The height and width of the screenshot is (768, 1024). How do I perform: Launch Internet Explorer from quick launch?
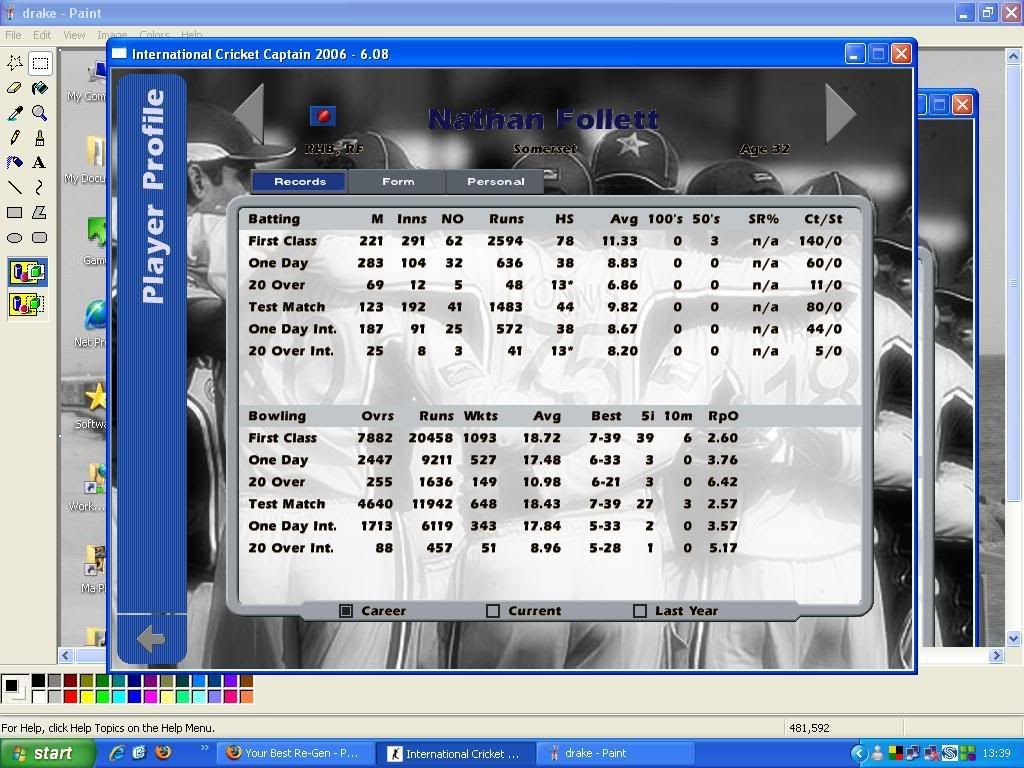point(117,753)
